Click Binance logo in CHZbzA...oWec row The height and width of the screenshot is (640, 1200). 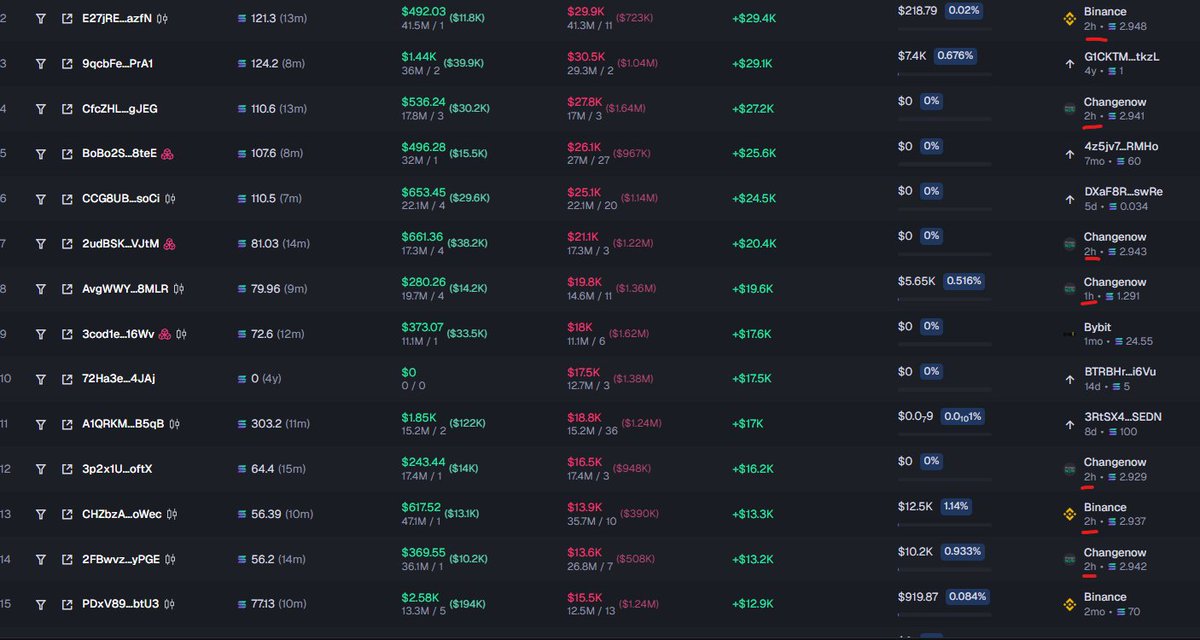click(x=1069, y=514)
